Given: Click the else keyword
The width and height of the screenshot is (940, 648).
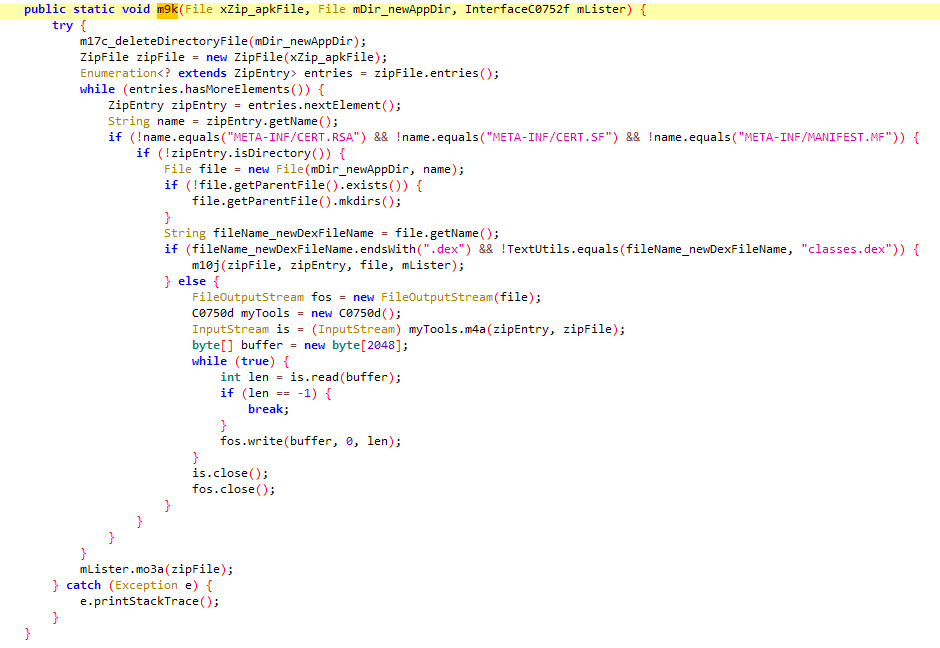Looking at the screenshot, I should (192, 281).
